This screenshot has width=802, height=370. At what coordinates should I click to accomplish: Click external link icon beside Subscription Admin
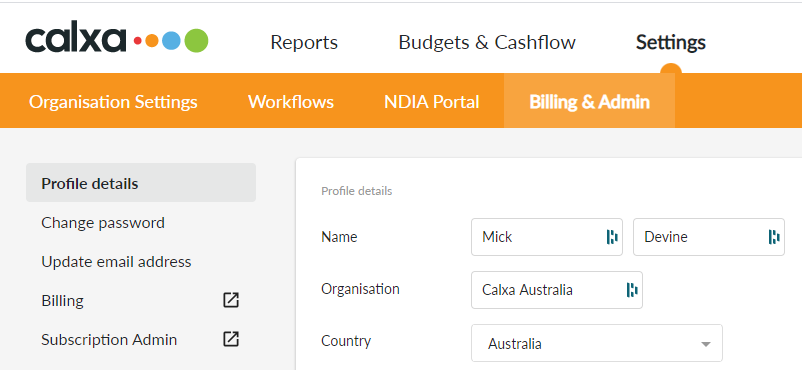point(231,339)
